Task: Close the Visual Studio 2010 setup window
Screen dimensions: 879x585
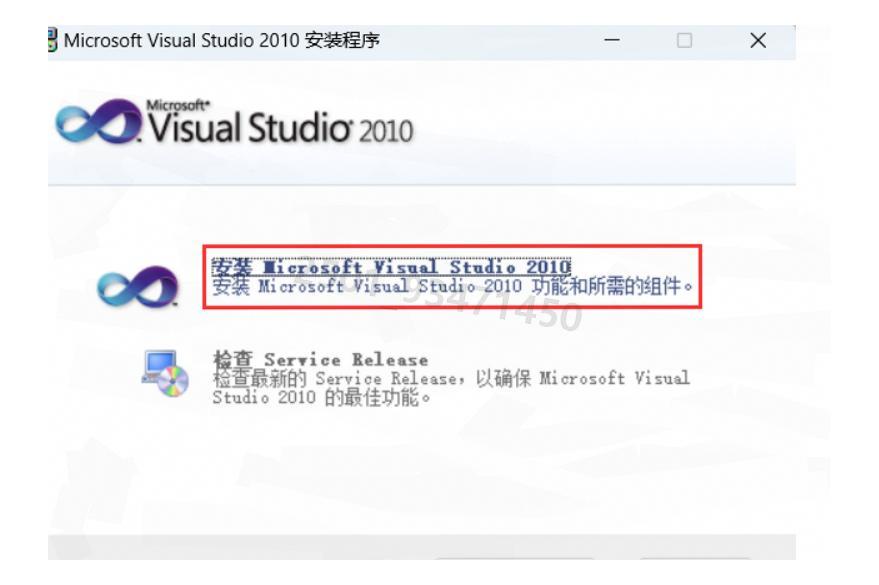Action: 758,40
